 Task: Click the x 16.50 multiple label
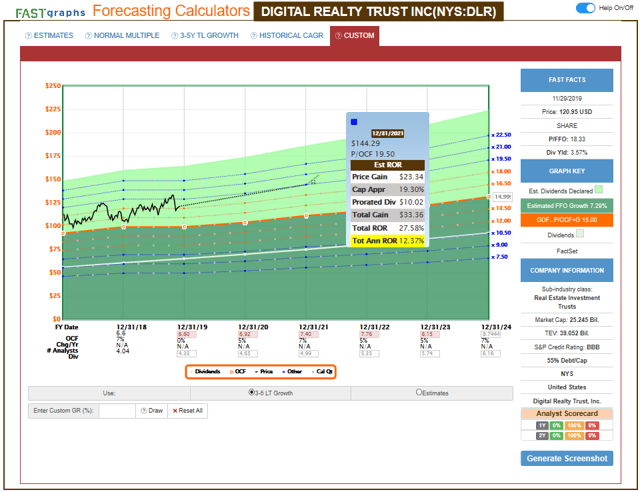pos(501,184)
